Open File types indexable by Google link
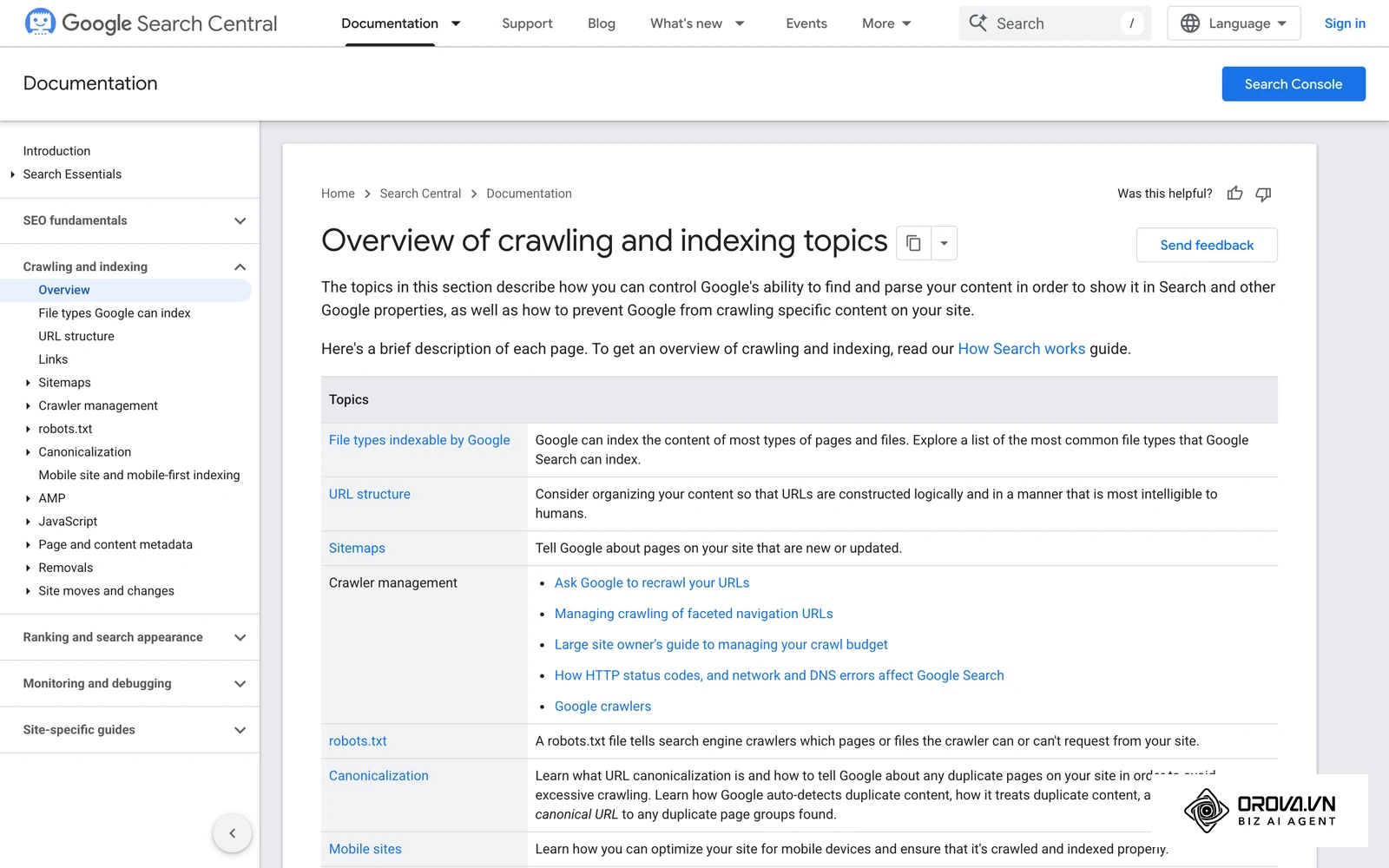The image size is (1389, 868). tap(419, 440)
